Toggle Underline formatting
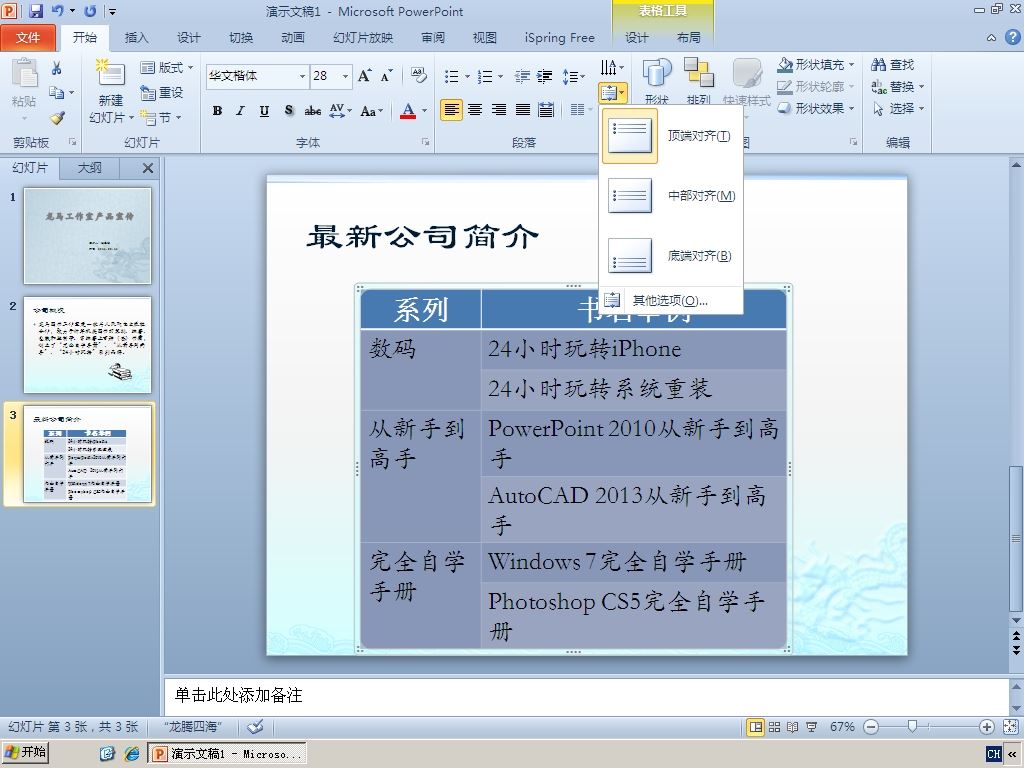Screen dimensions: 1024x768 click(264, 111)
